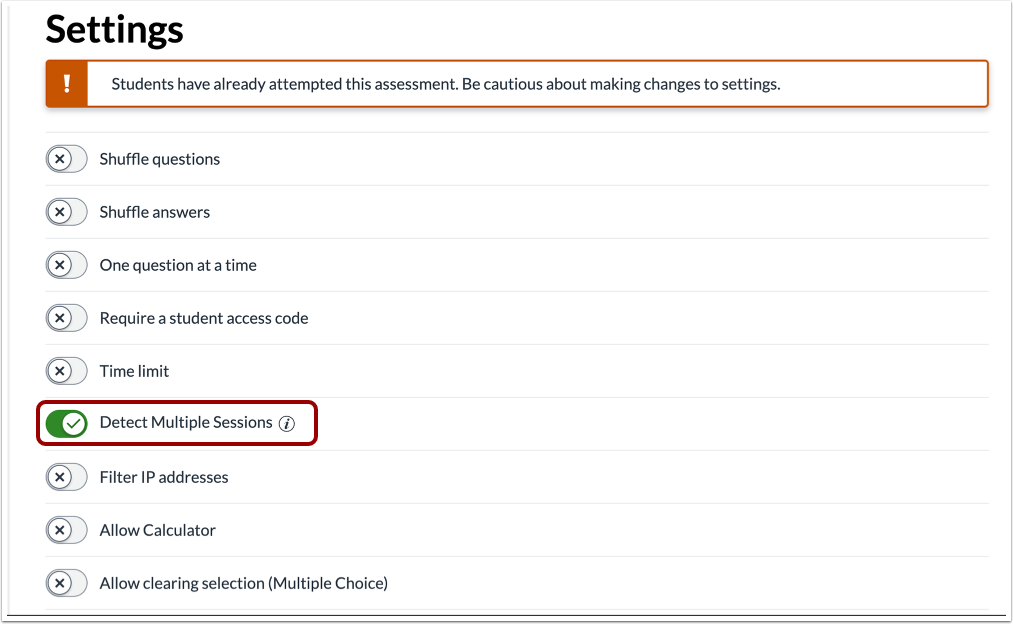This screenshot has width=1013, height=624.
Task: Enable One question at a time
Action: coord(66,264)
